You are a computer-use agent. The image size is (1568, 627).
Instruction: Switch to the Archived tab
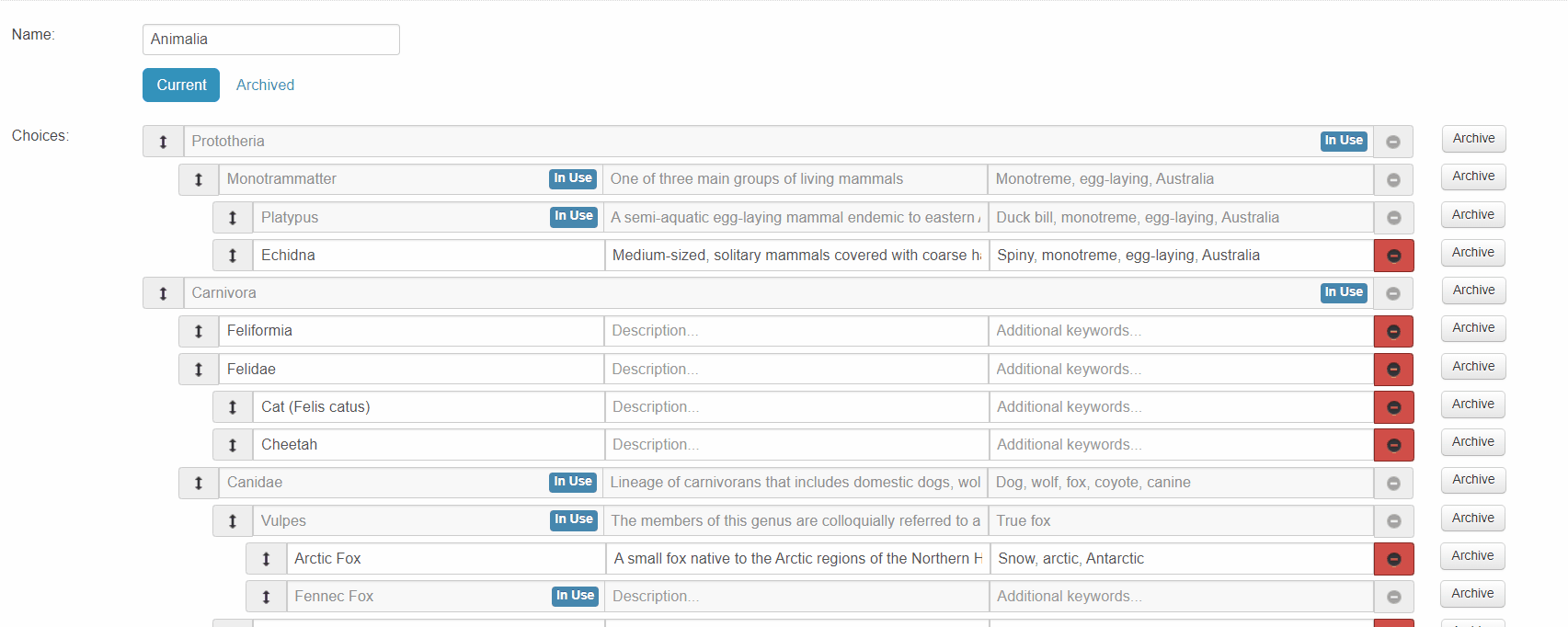point(265,85)
